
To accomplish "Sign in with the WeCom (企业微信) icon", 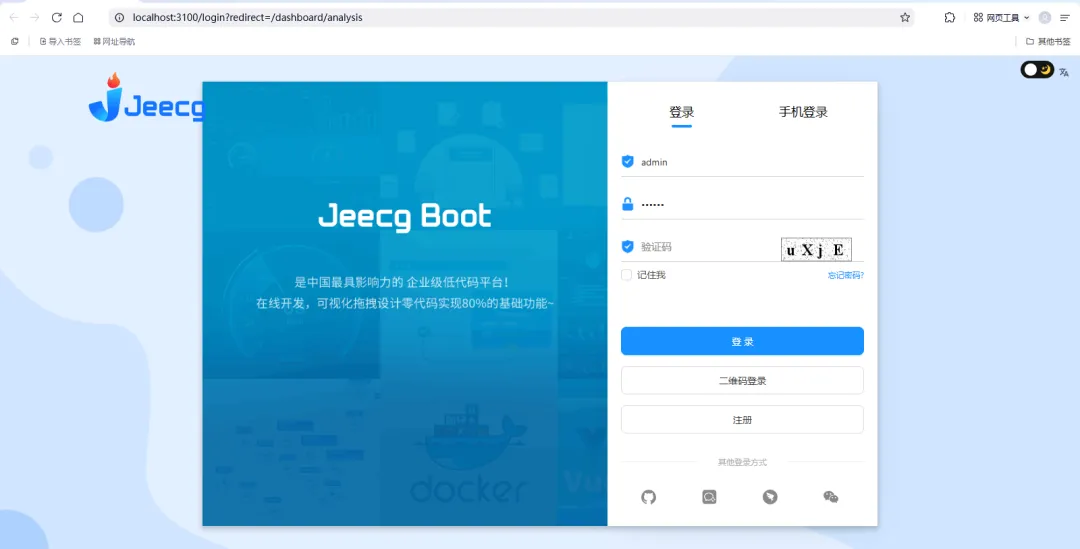I will (709, 497).
